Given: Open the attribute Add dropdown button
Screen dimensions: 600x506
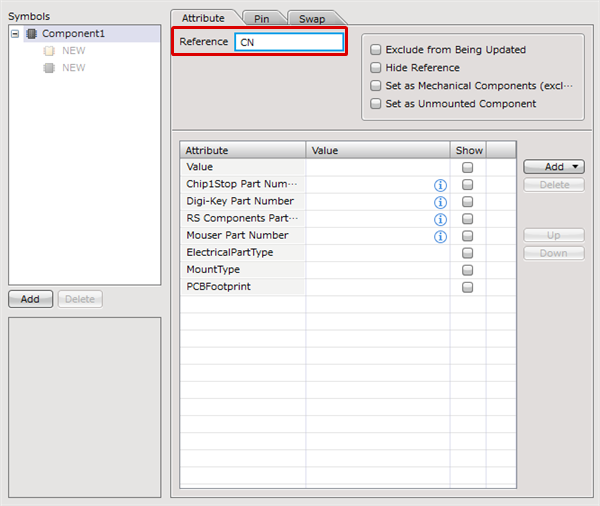Looking at the screenshot, I should (x=554, y=167).
